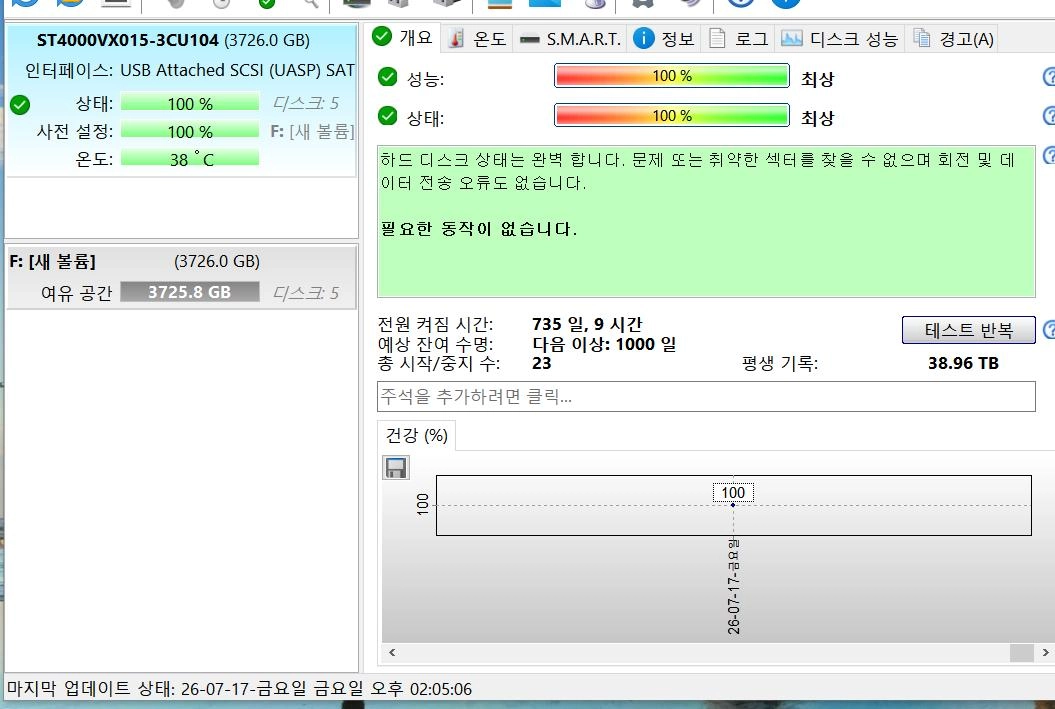Click the help icon next to 상태 rating 최상
The width and height of the screenshot is (1055, 709).
[x=1048, y=116]
